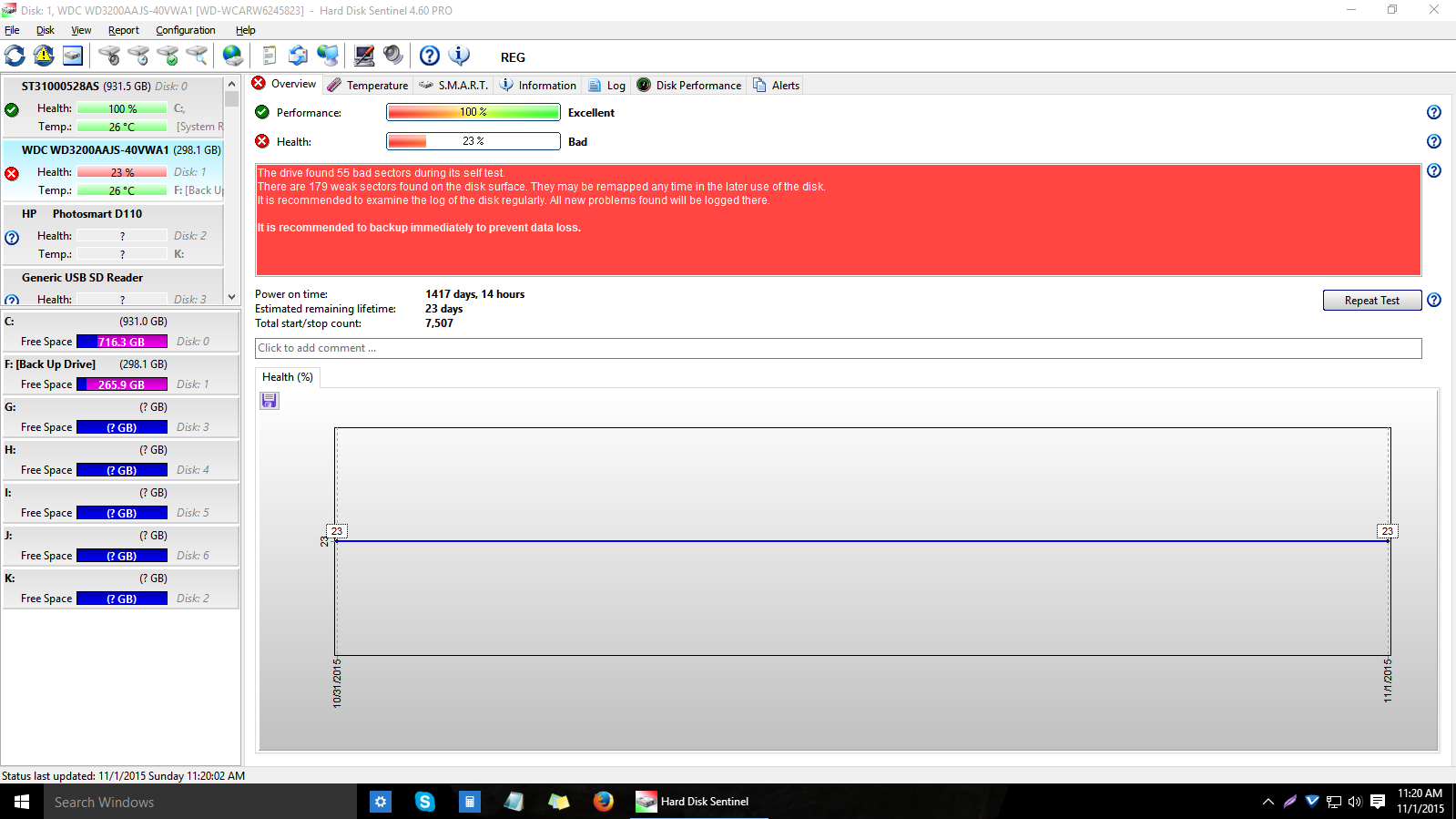Click the left 23 data point on graph

337,531
